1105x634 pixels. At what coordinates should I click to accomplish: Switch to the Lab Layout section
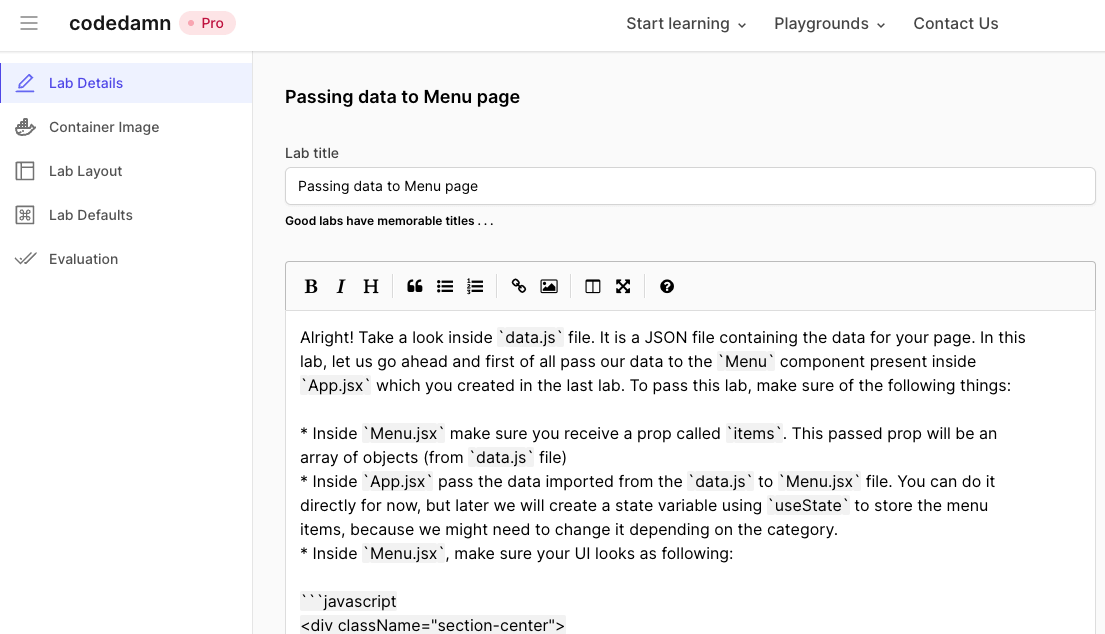coord(86,171)
